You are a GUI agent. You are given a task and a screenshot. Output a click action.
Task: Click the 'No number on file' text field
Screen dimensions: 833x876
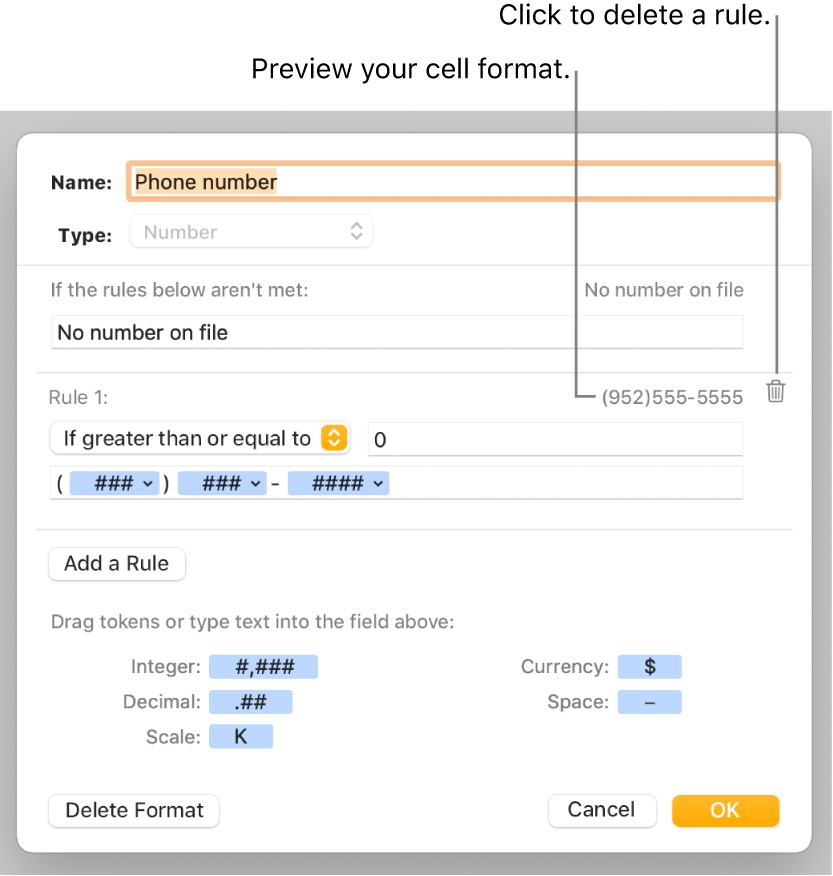coord(396,332)
